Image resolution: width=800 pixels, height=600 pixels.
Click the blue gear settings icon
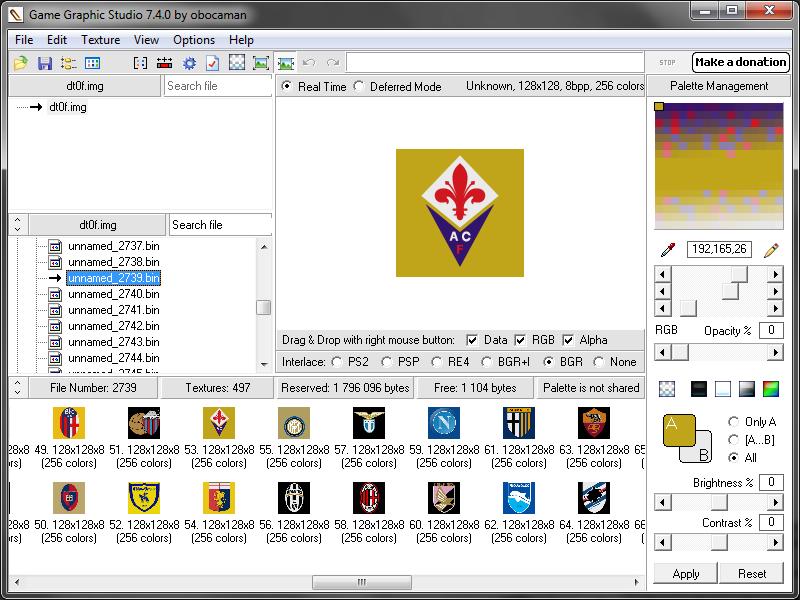189,63
